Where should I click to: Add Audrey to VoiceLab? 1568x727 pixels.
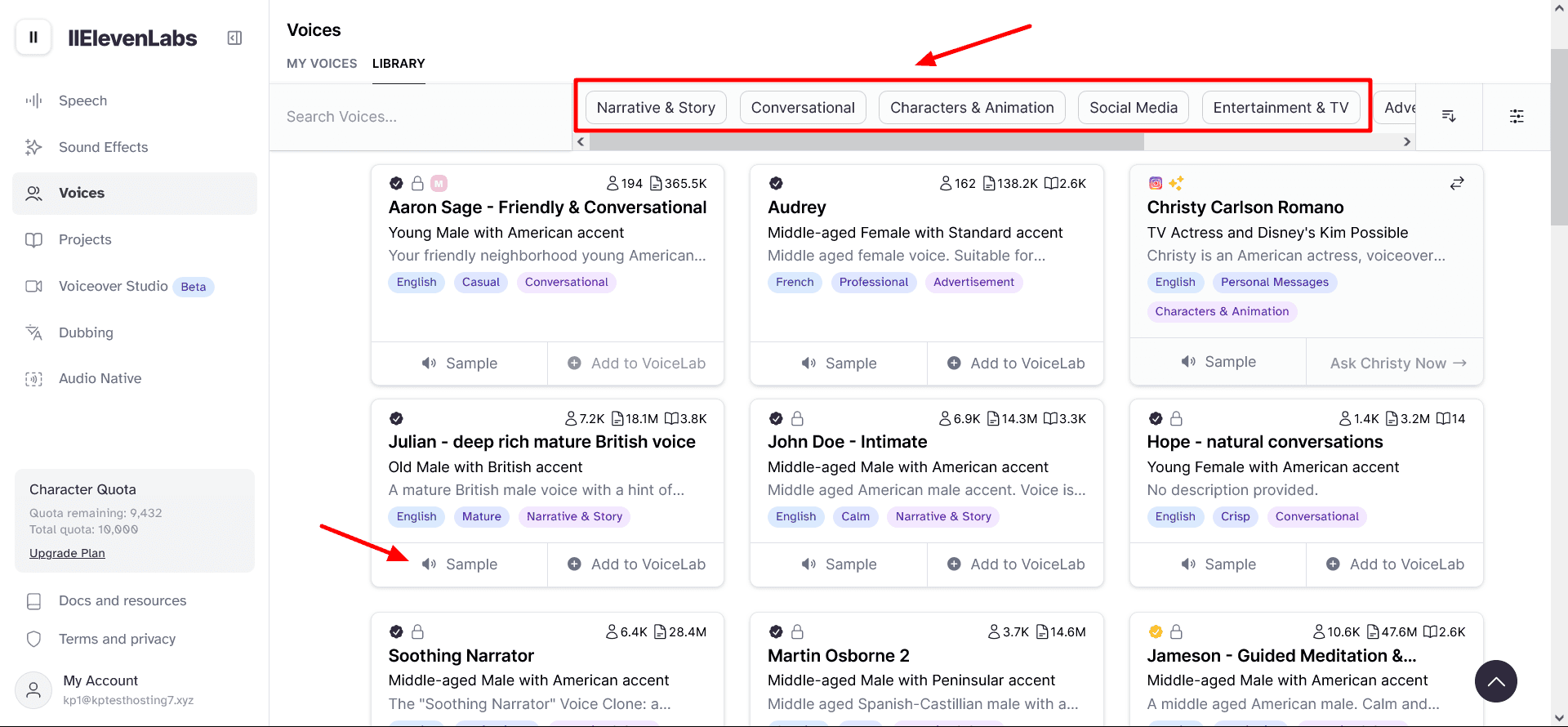(1016, 363)
